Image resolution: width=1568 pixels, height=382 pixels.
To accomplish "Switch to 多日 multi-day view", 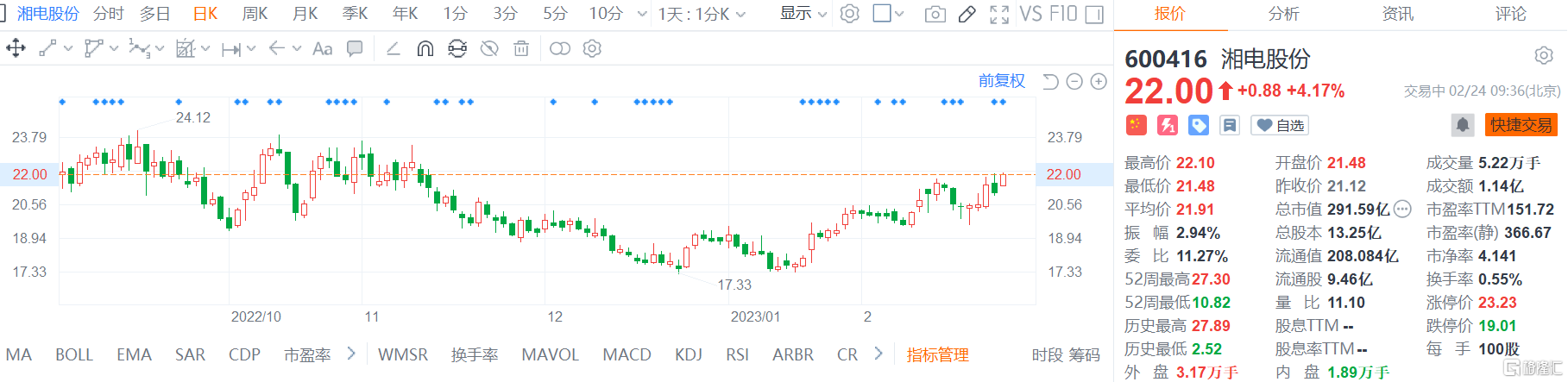I will [x=155, y=14].
